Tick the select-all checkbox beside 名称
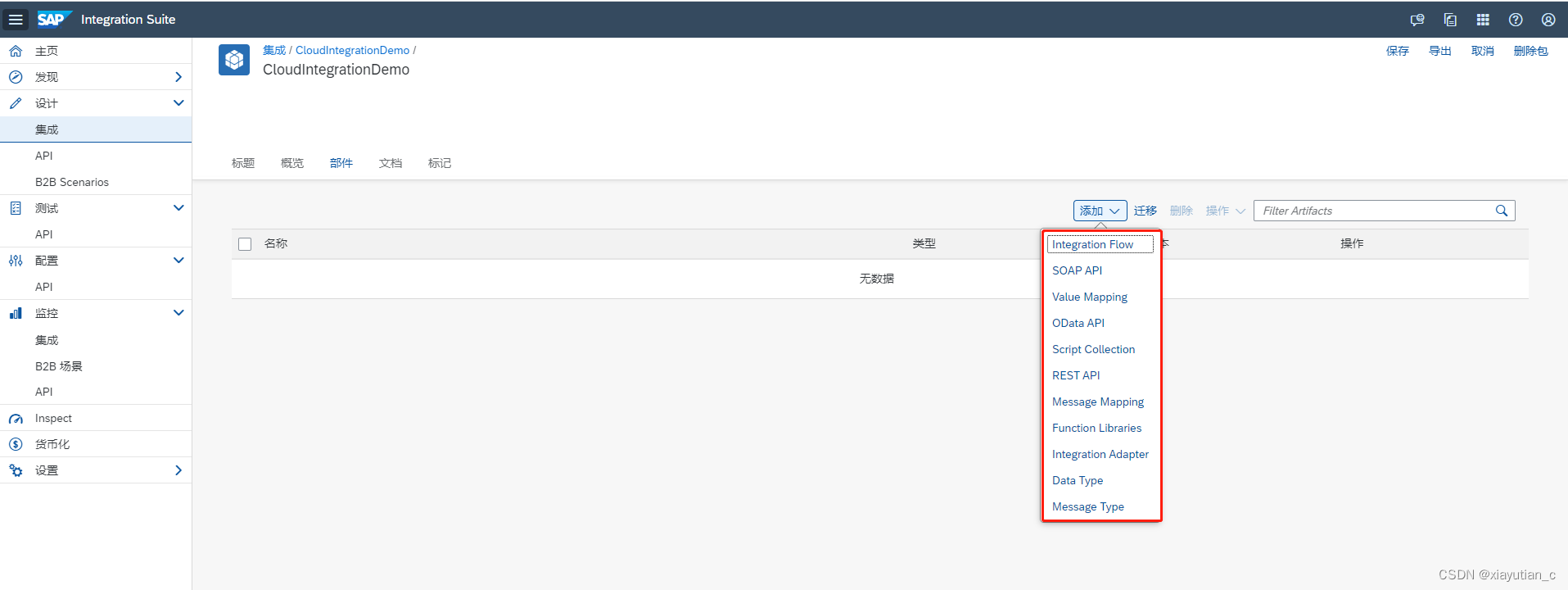Viewport: 1568px width, 590px height. [x=245, y=244]
